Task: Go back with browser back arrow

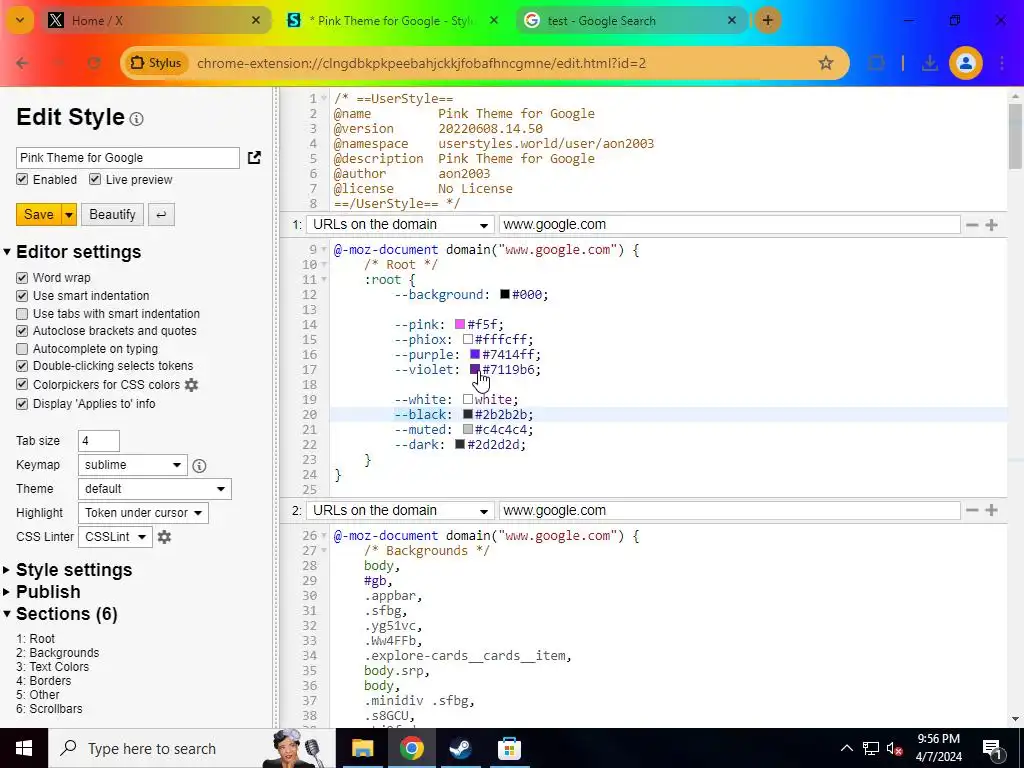Action: tap(22, 63)
